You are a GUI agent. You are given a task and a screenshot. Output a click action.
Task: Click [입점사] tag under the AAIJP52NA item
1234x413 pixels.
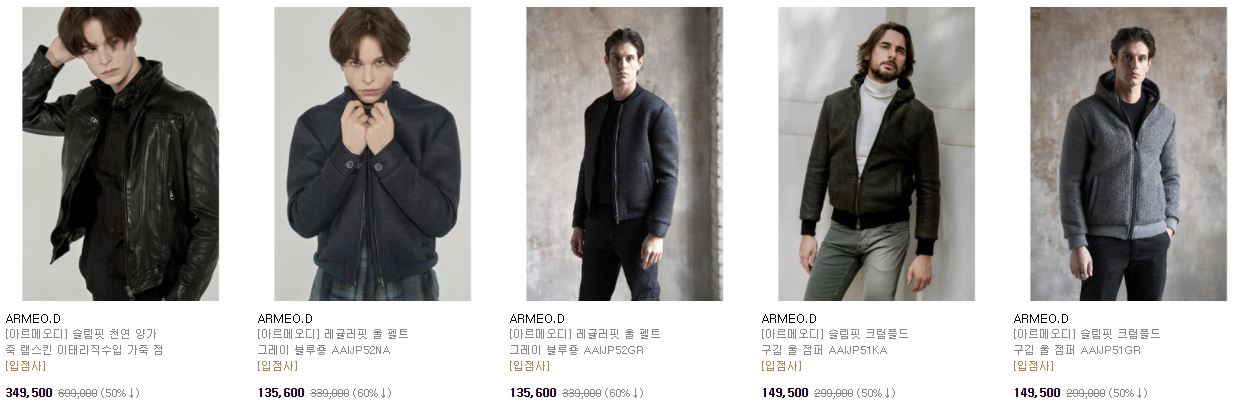[277, 366]
